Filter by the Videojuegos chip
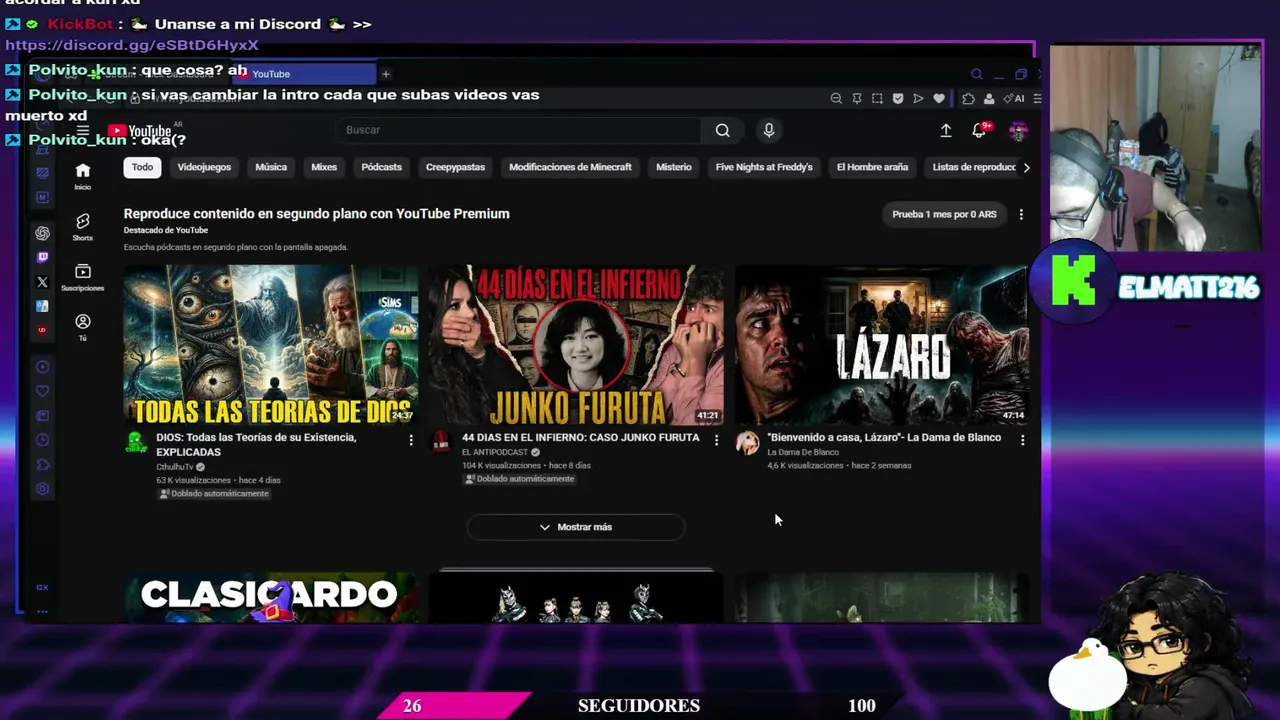The image size is (1280, 720). tap(204, 167)
